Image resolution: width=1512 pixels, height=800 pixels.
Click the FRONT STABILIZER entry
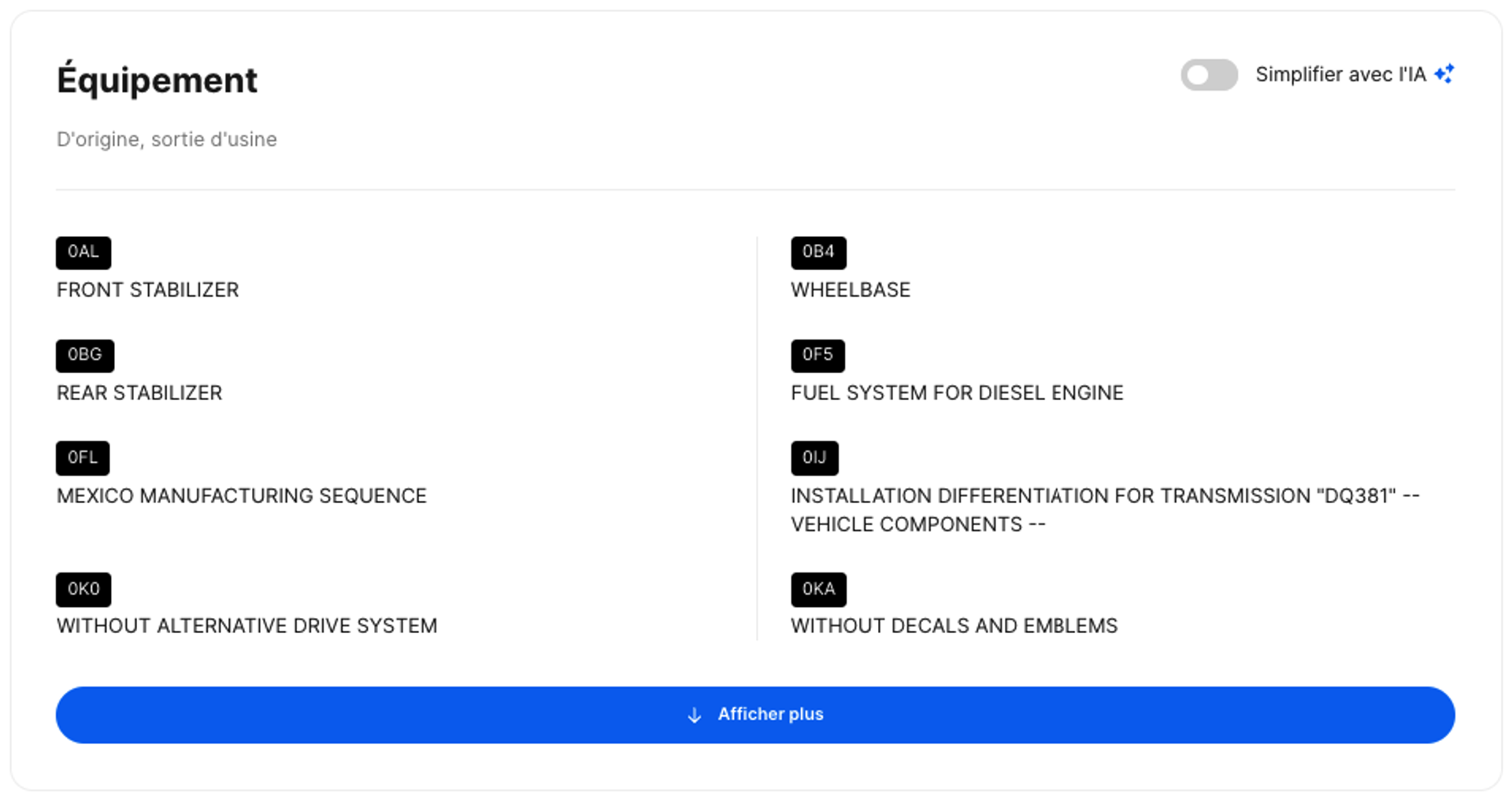point(147,290)
